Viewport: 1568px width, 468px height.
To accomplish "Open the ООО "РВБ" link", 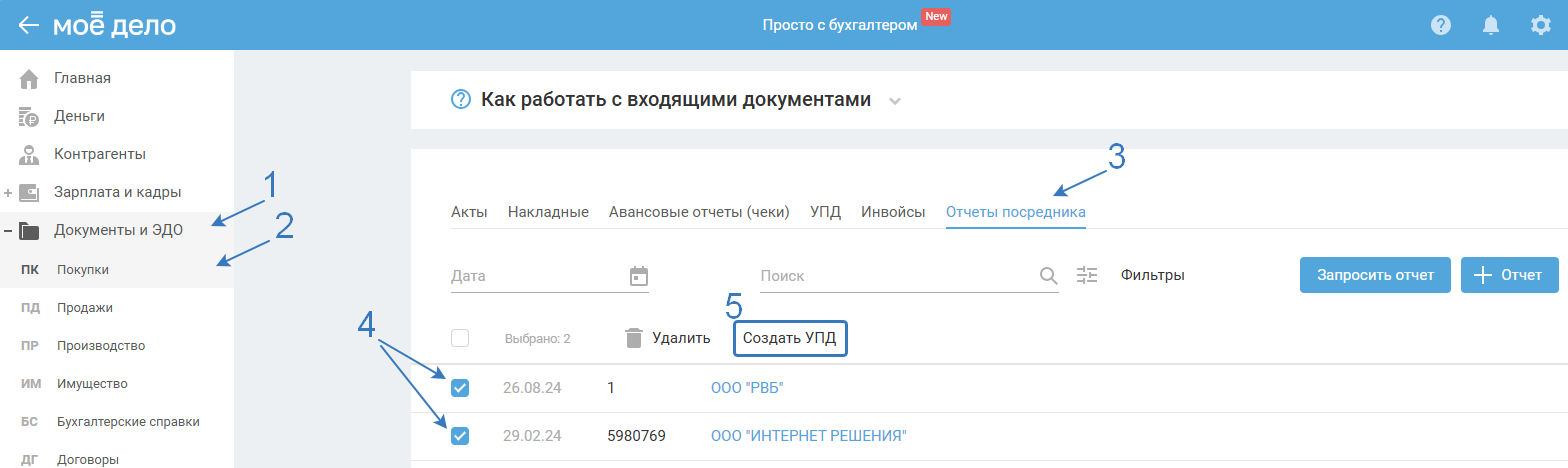I will (x=747, y=387).
